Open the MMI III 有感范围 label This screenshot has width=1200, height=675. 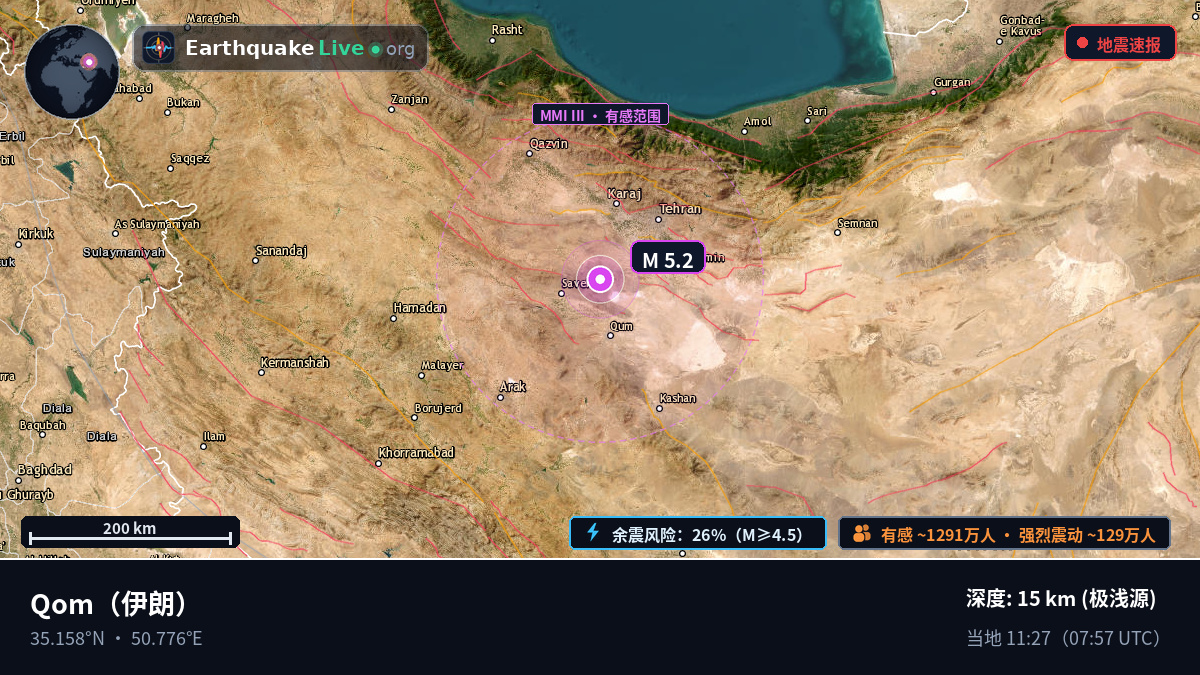tap(600, 115)
